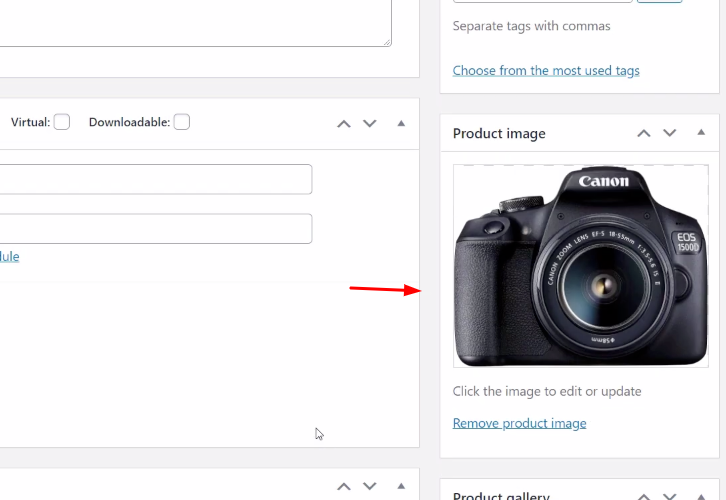Click inside the description text area

pos(194,23)
